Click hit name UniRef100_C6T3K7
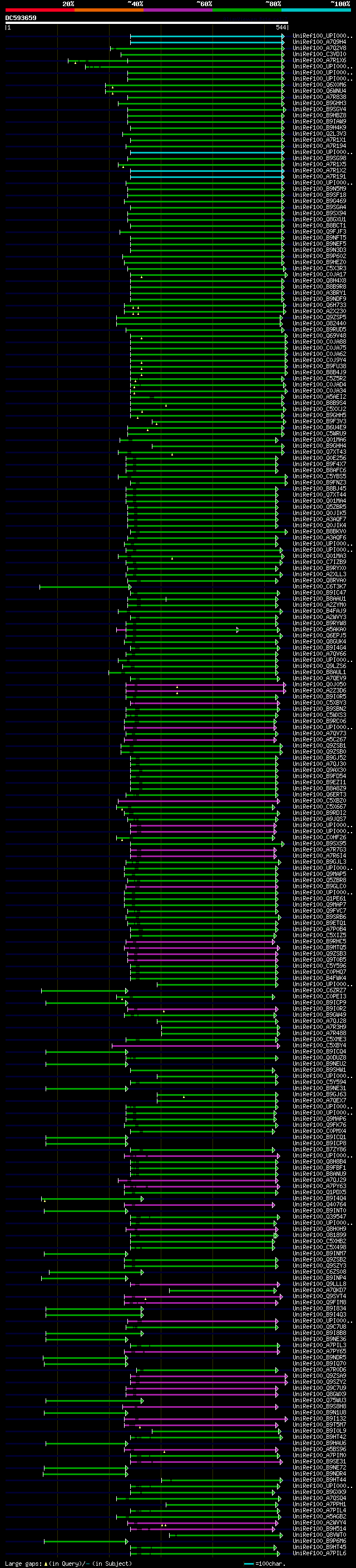The width and height of the screenshot is (356, 1568). coord(319,587)
